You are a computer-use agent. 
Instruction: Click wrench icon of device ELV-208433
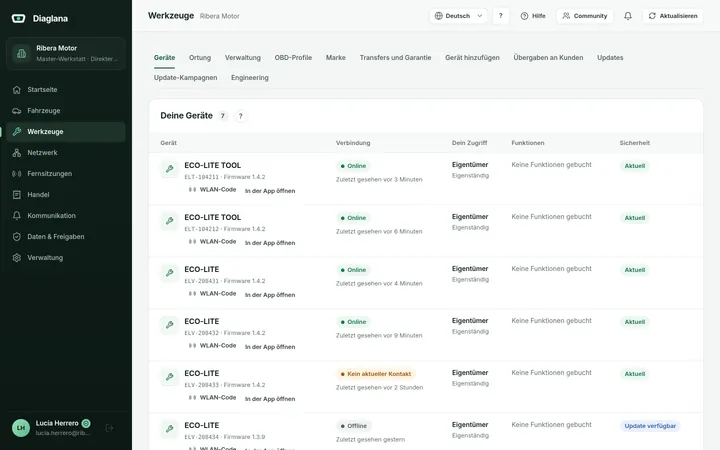pyautogui.click(x=169, y=377)
